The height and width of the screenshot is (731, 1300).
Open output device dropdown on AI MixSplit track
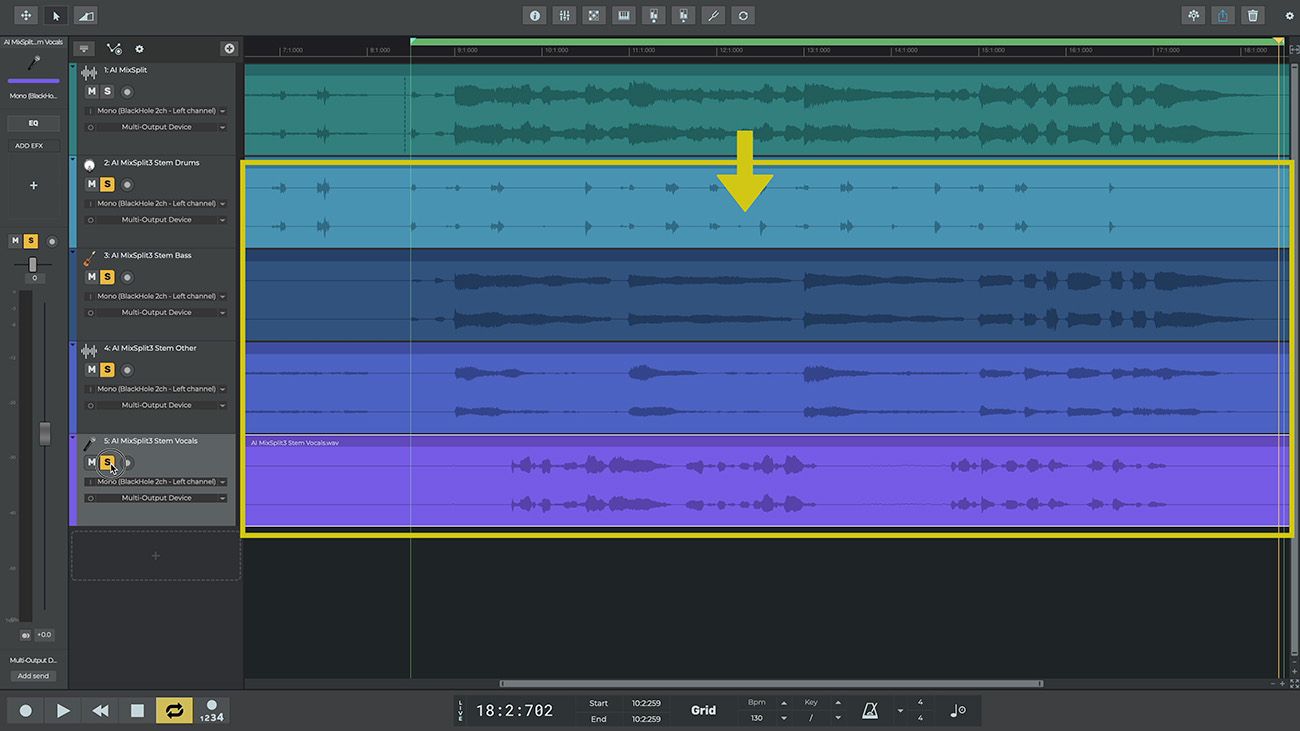point(157,127)
